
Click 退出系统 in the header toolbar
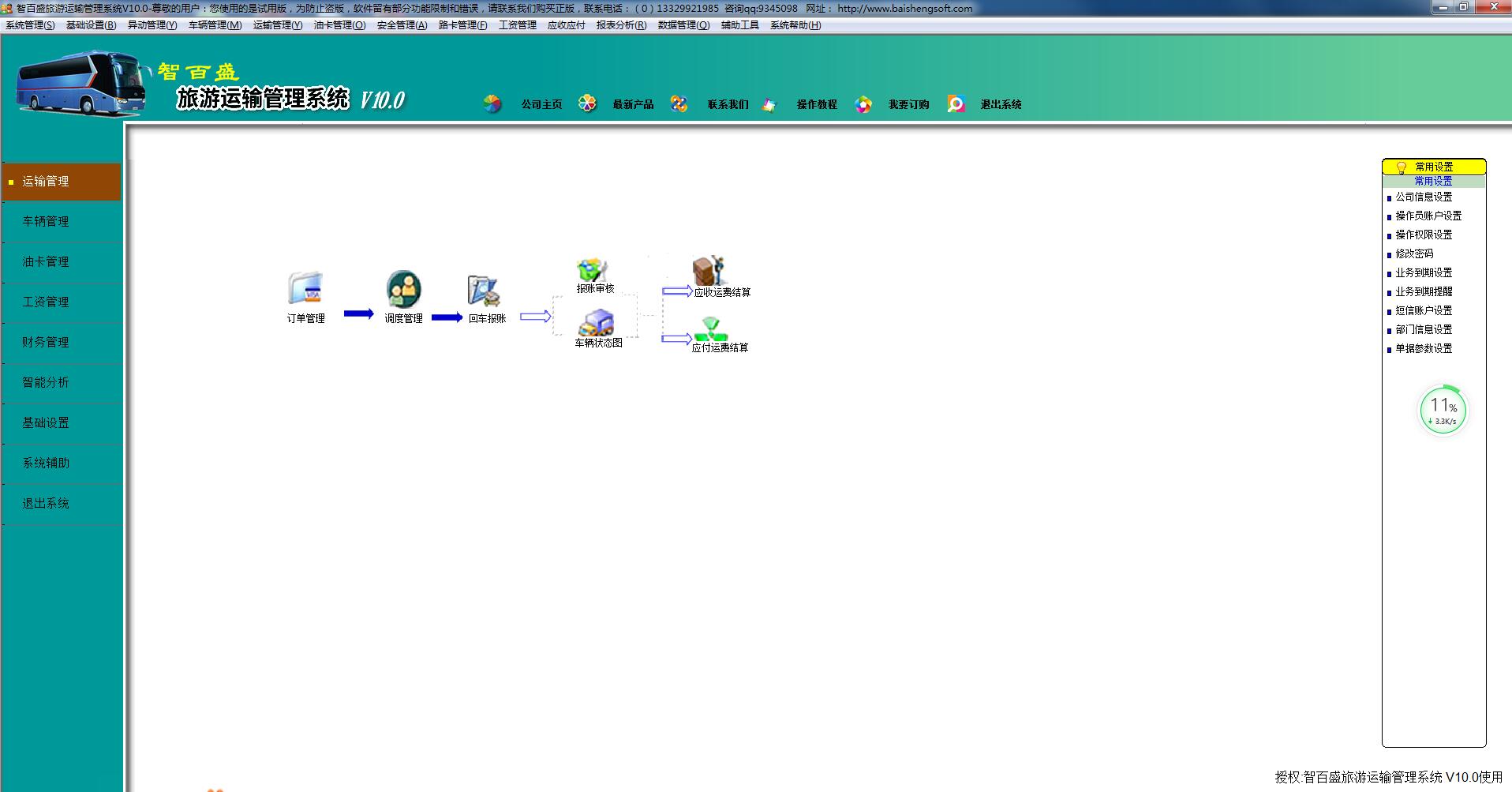(x=1001, y=104)
